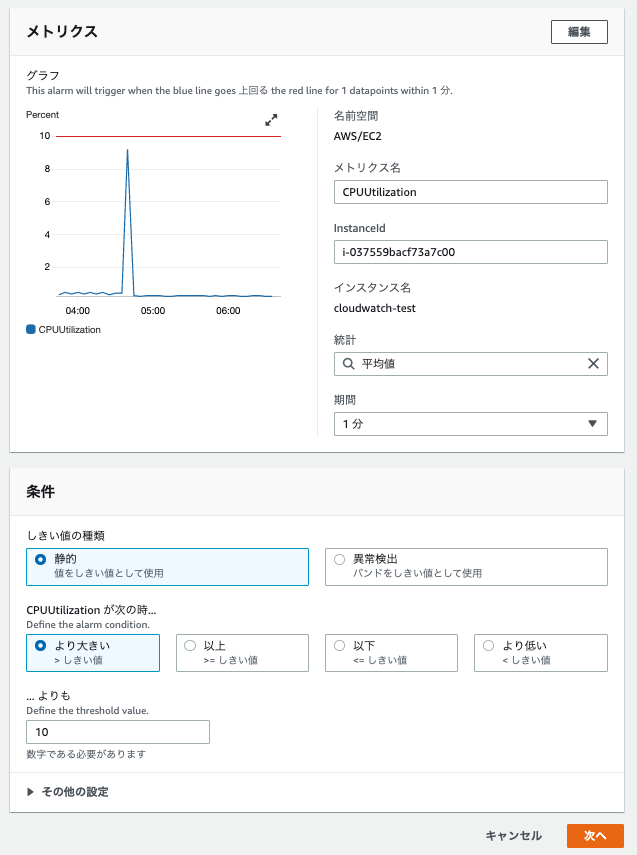Screen dimensions: 637x855
Task: Click the search icon in 統計 field
Action: [x=348, y=364]
